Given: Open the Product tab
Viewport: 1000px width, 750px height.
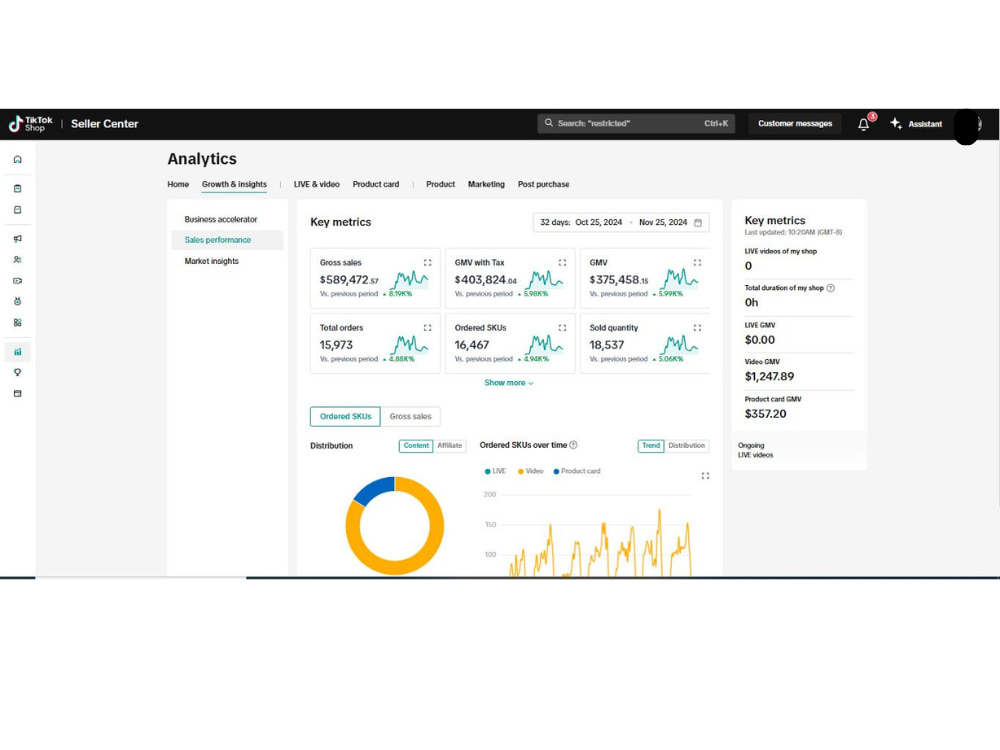Looking at the screenshot, I should [440, 184].
